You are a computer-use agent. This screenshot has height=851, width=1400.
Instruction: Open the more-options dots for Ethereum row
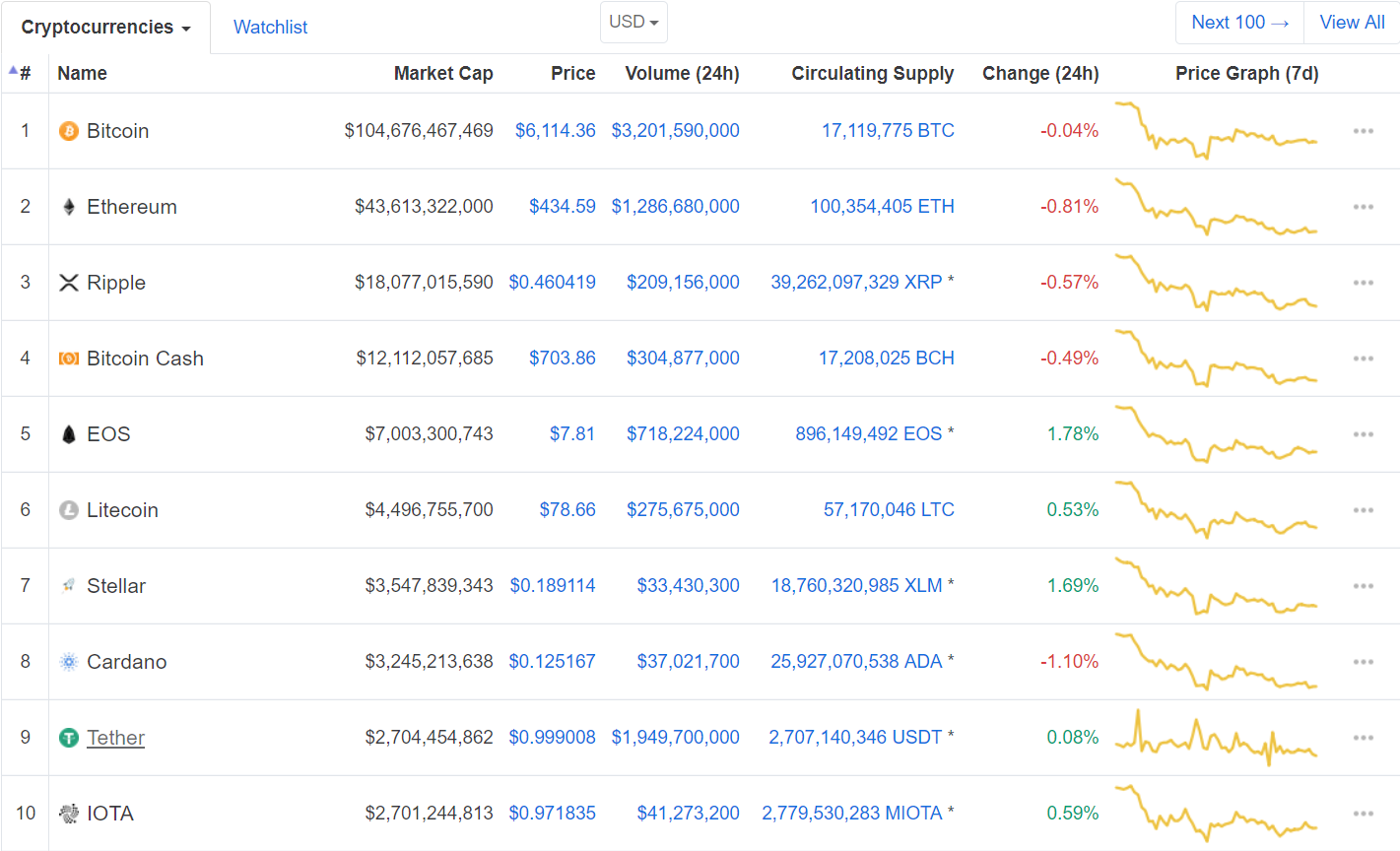1364,207
